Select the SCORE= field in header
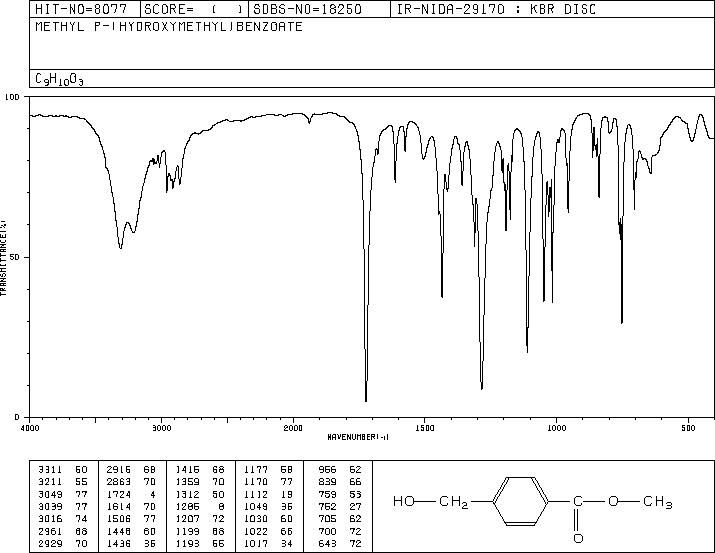Screen dimensions: 715x553 (x=194, y=9)
